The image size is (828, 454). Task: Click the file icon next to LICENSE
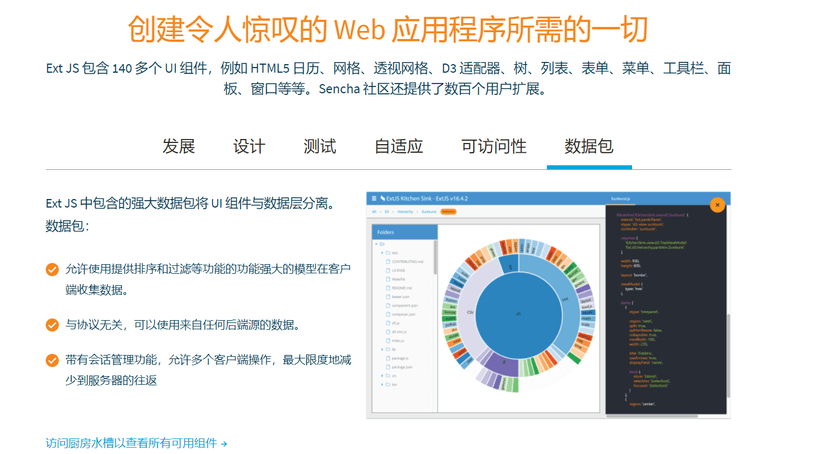tap(388, 270)
